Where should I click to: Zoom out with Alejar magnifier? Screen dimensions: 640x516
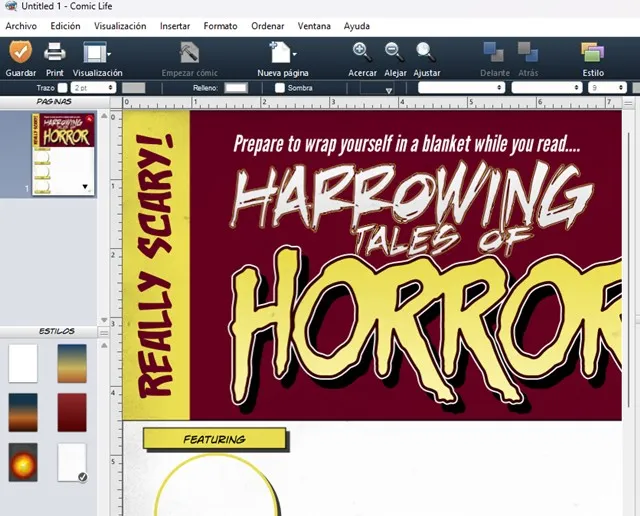tap(394, 52)
